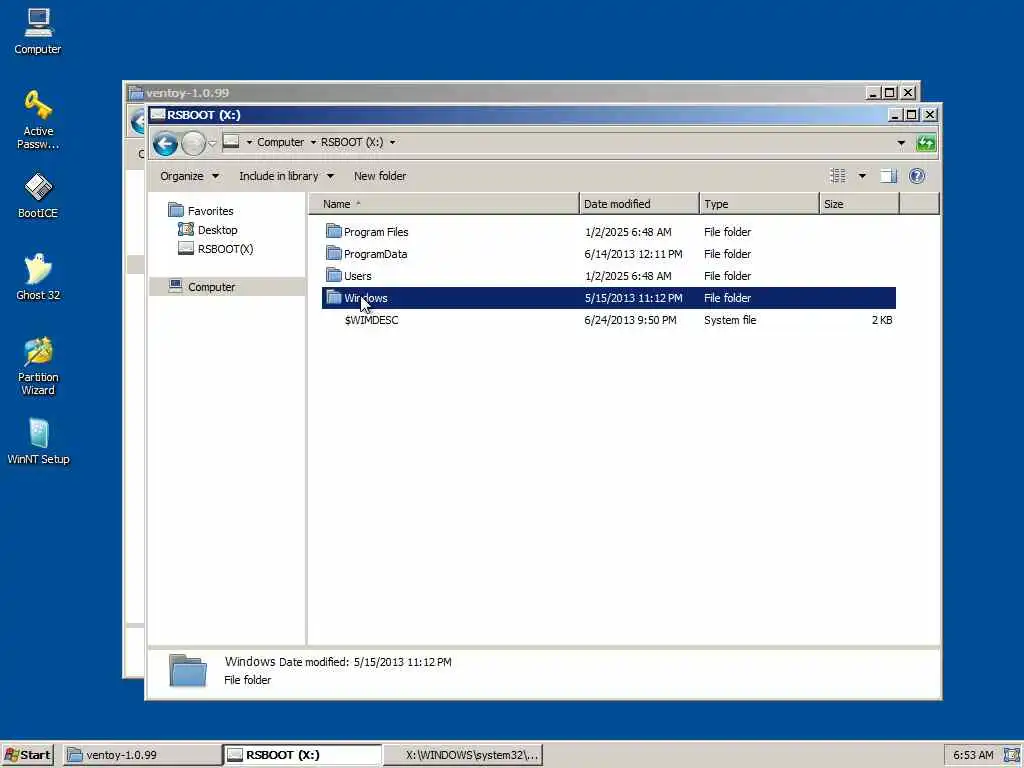Click the Start button
Screen dimensions: 1024x768
[27, 755]
